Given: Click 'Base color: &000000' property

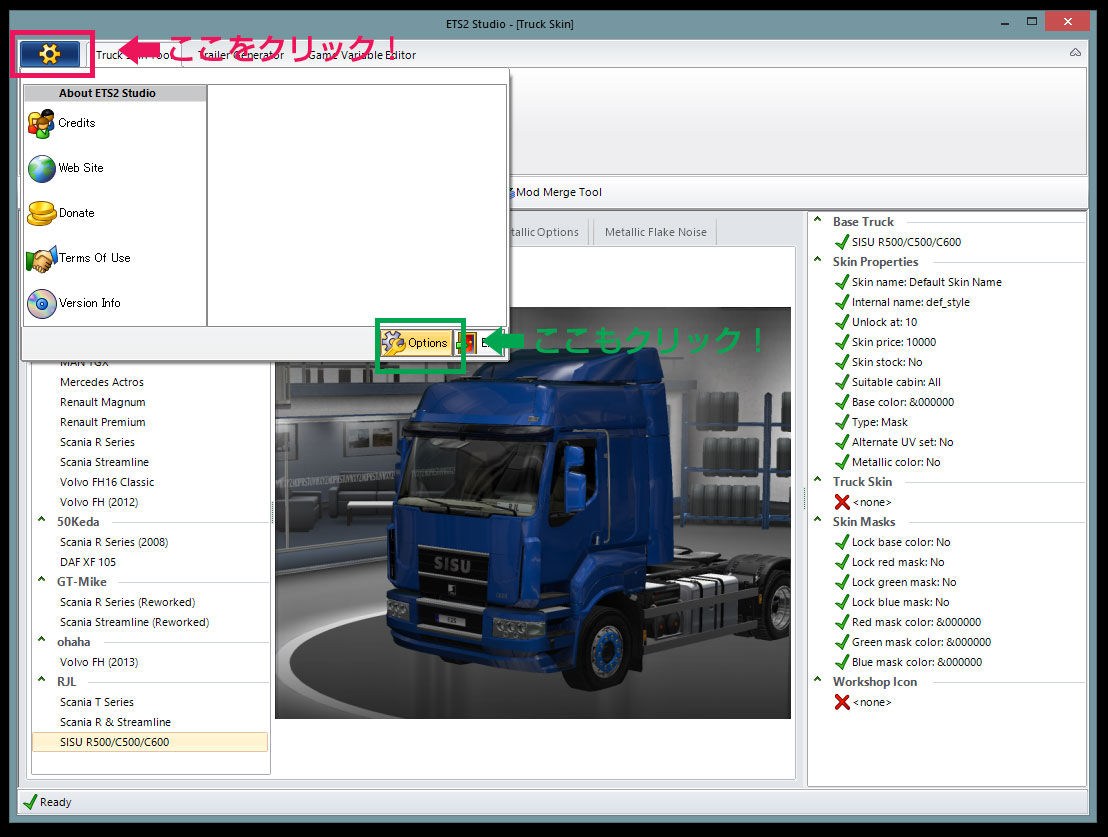Looking at the screenshot, I should click(895, 402).
